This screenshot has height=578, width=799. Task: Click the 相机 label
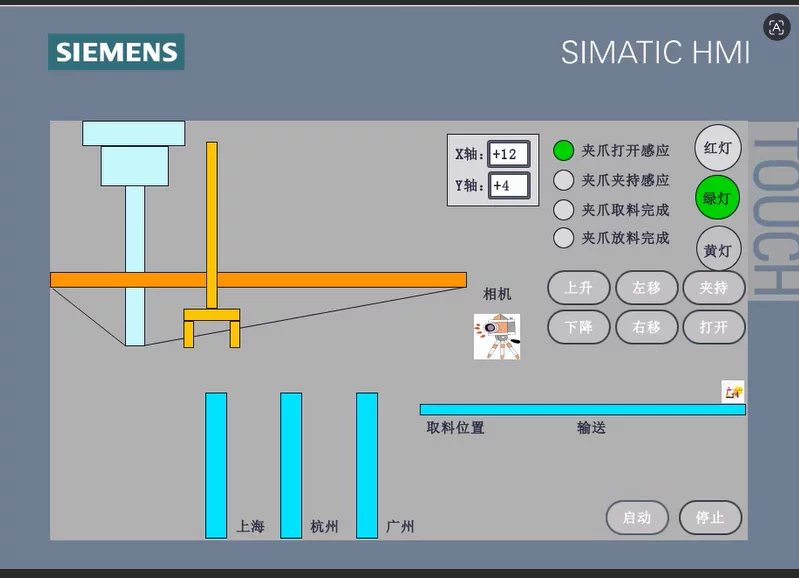497,294
